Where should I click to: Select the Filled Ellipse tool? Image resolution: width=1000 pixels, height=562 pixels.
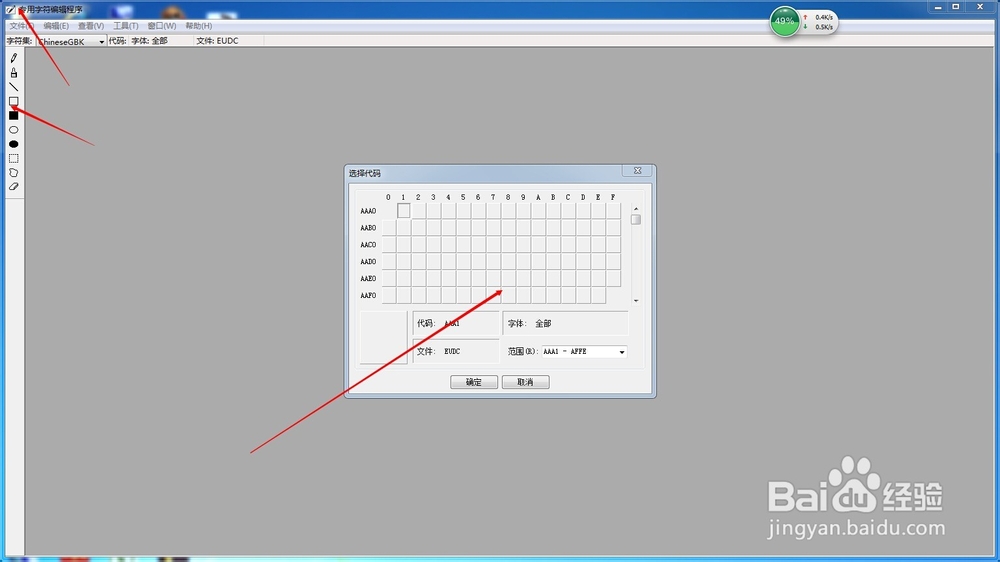pyautogui.click(x=13, y=144)
